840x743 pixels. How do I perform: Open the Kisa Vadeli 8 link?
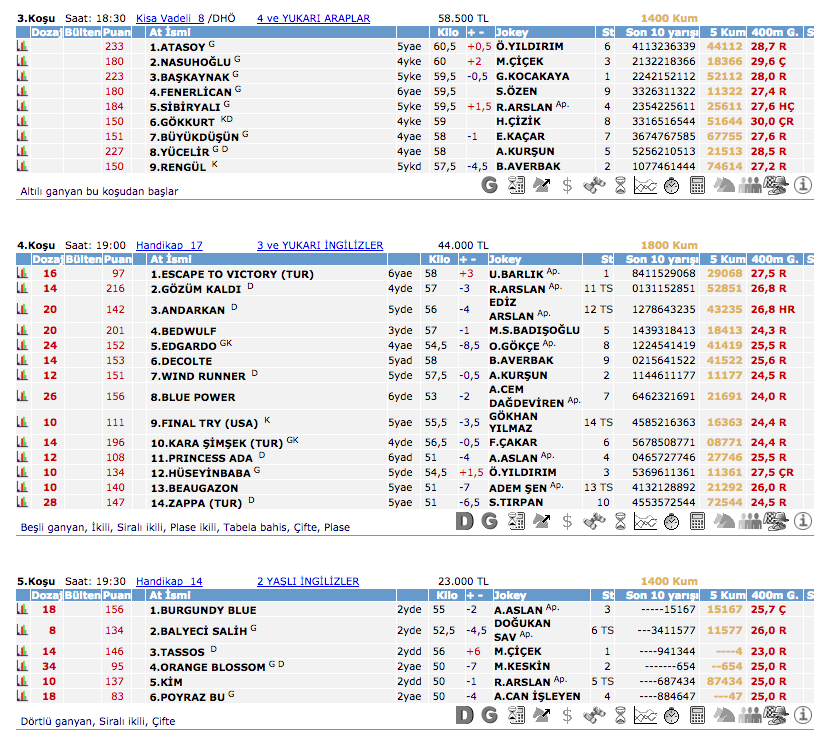[169, 18]
